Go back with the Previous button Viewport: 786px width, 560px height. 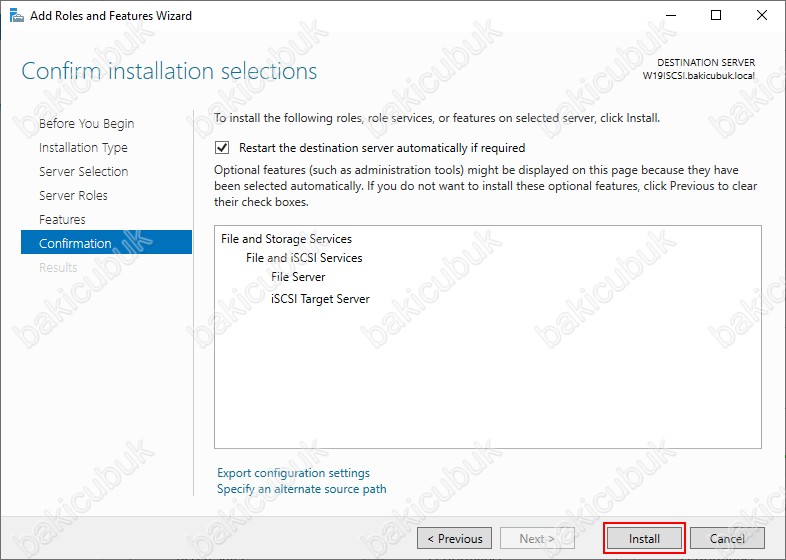pos(454,538)
